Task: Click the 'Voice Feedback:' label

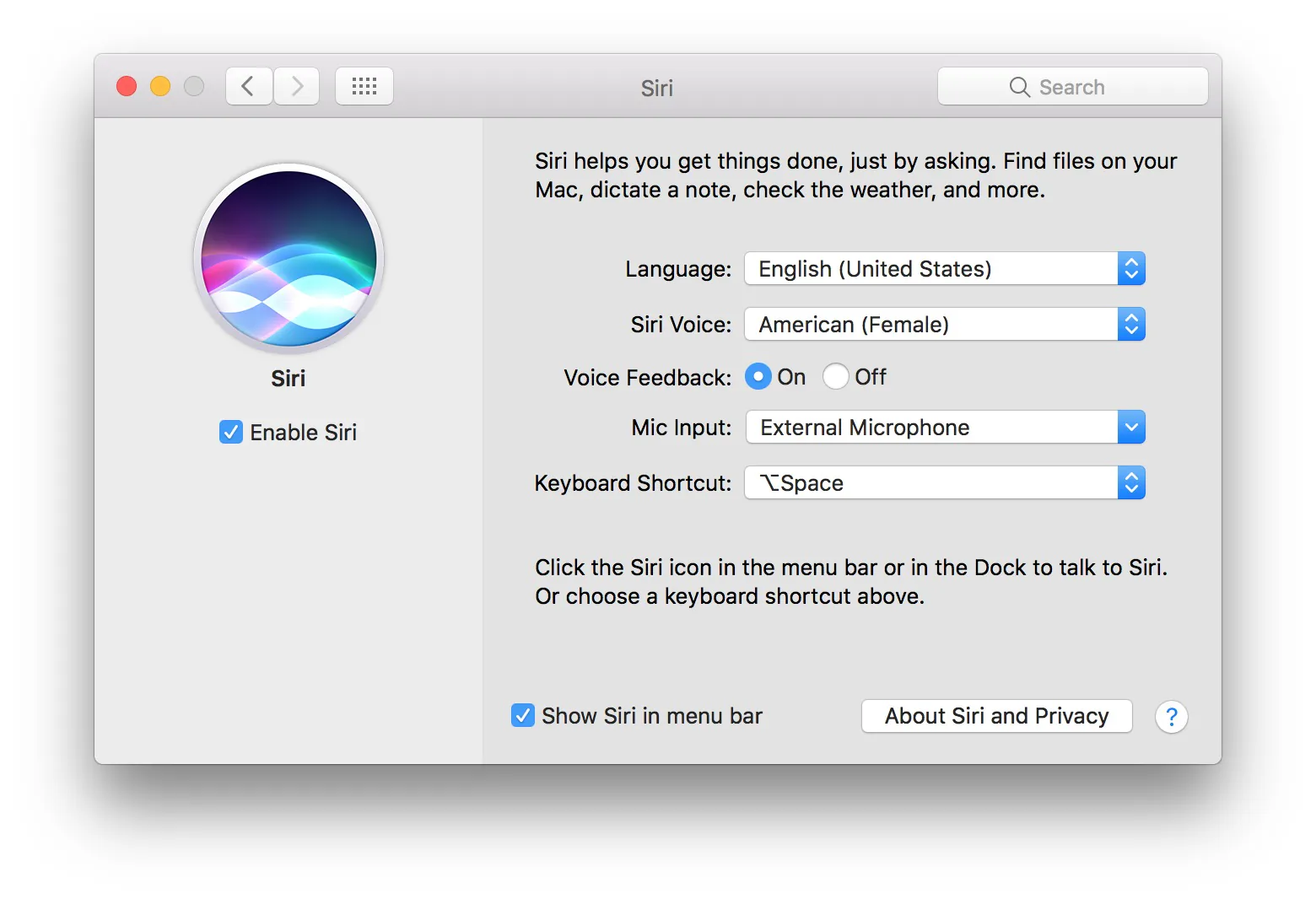Action: pos(648,377)
